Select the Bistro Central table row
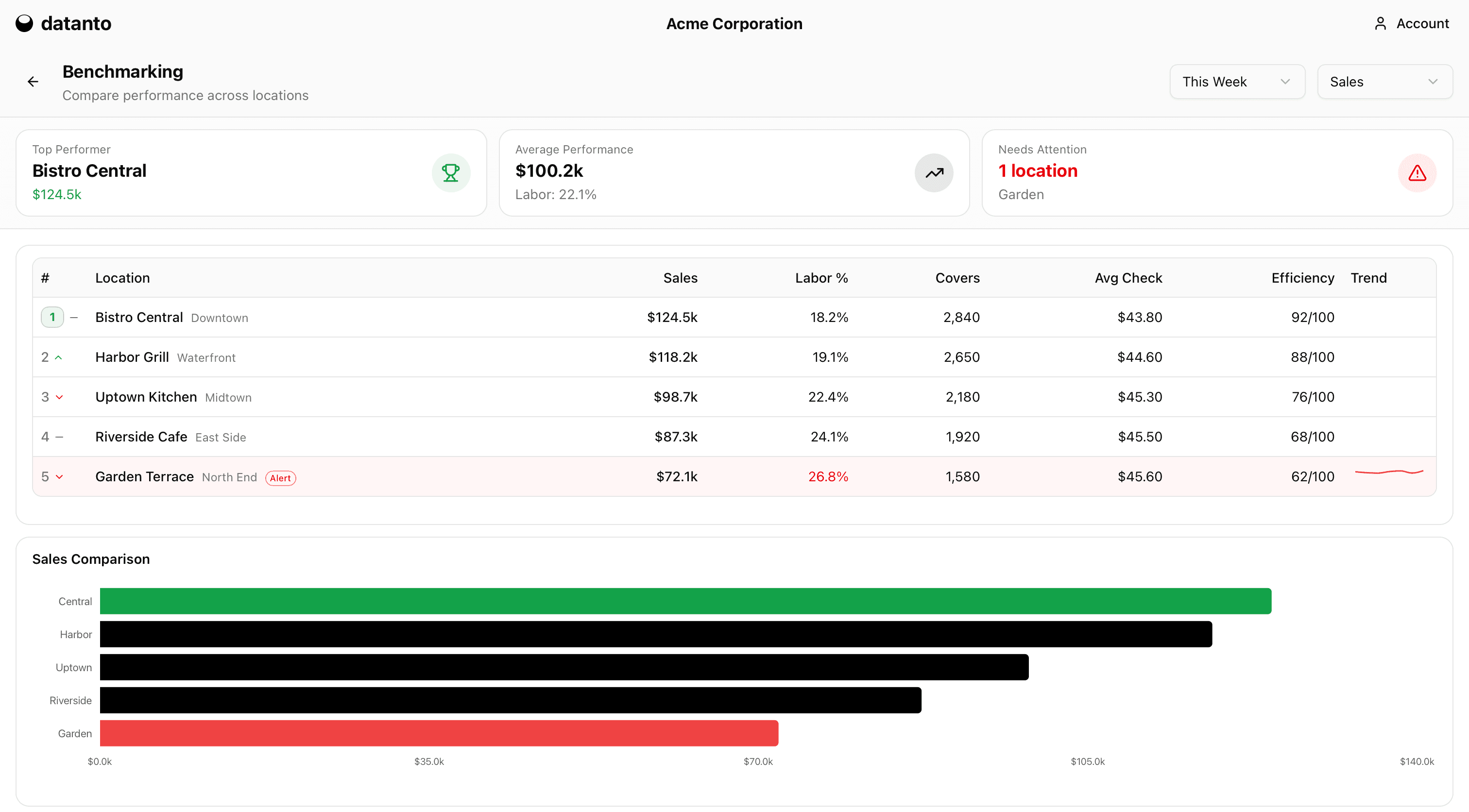The height and width of the screenshot is (812, 1469). click(x=399, y=317)
